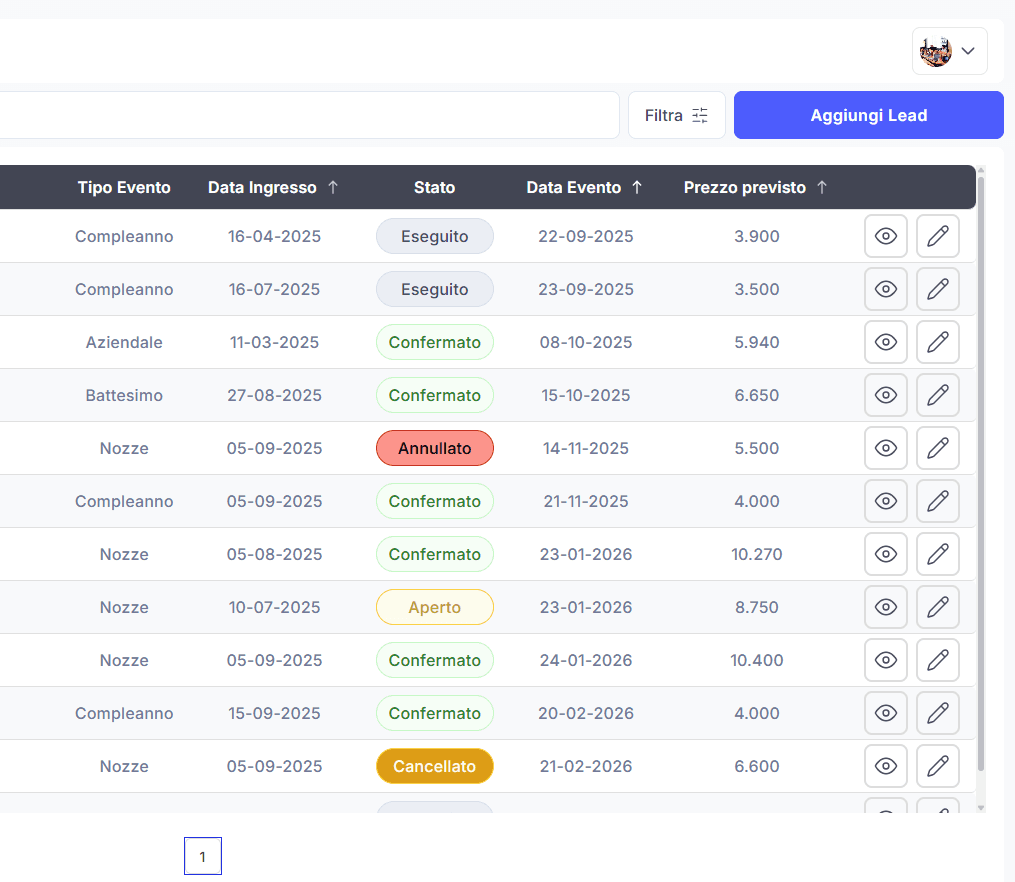The height and width of the screenshot is (882, 1015).
Task: Add a new lead with Aggiungi Lead
Action: pyautogui.click(x=869, y=115)
